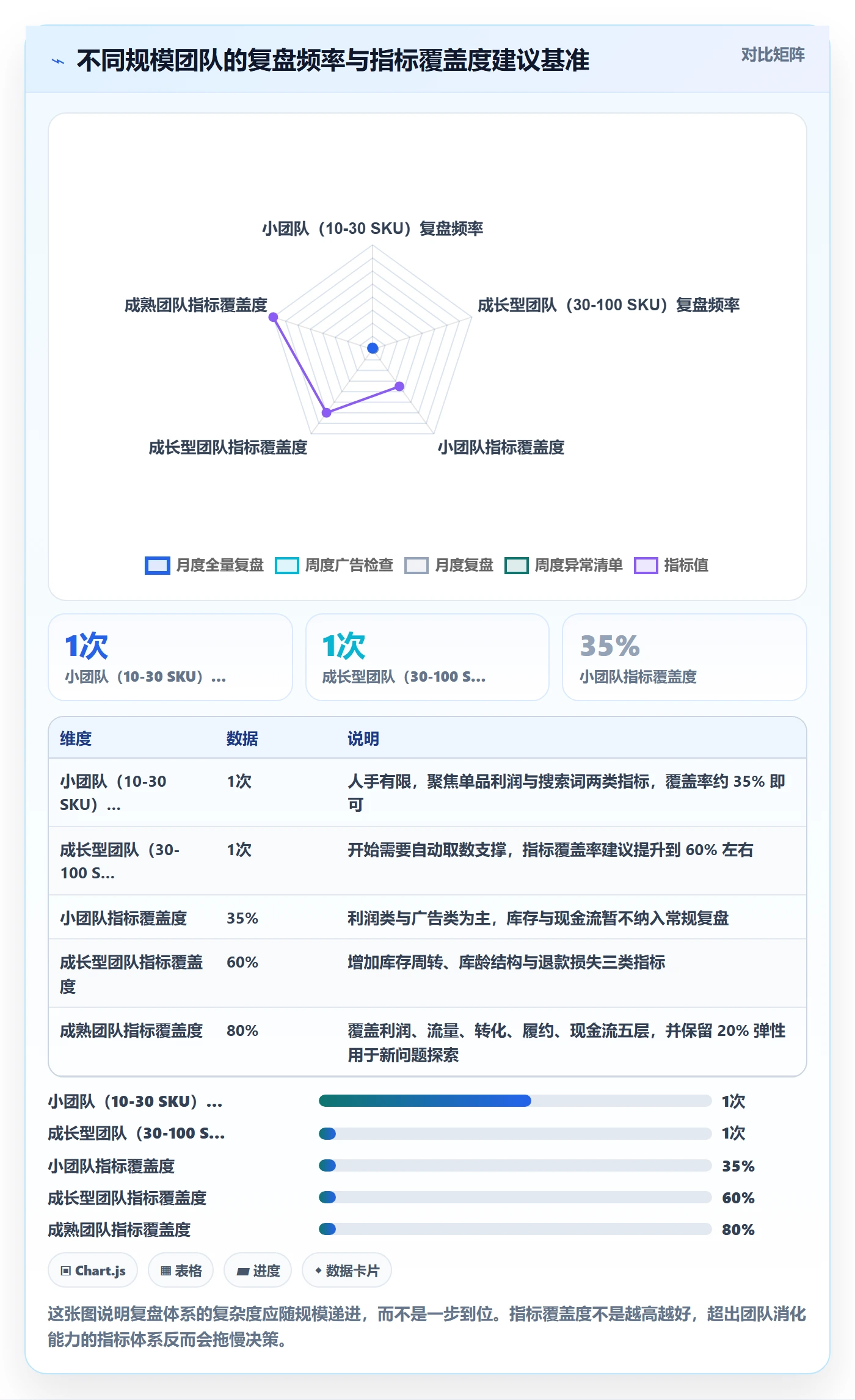Viewport: 855px width, 1400px height.
Task: Click the card title 不同规模团队的复盘频率与指标覆盖度建议基准
Action: click(x=333, y=60)
